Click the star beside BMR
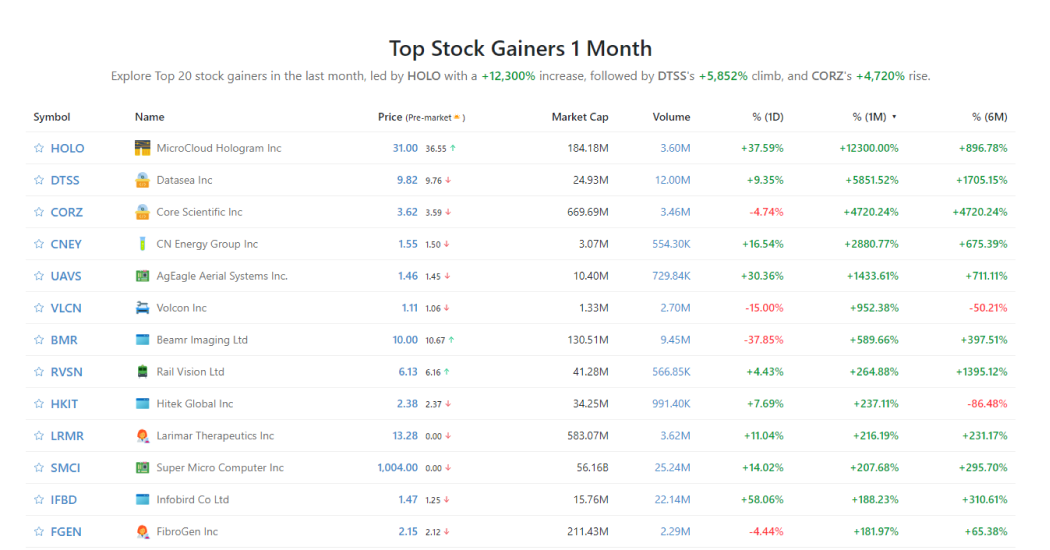 [39, 340]
